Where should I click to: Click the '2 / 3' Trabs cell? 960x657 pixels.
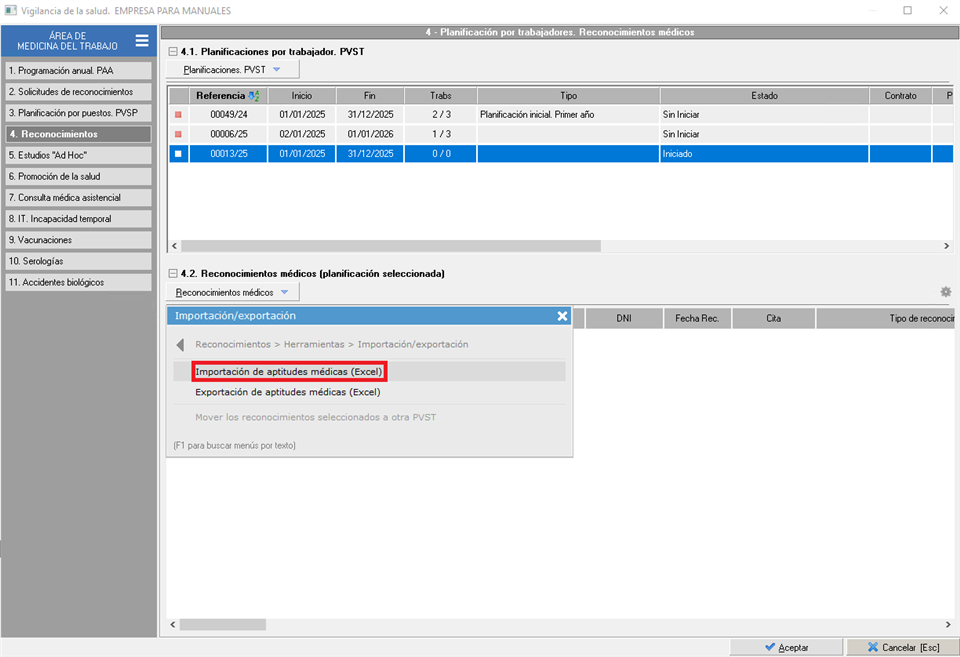pyautogui.click(x=441, y=115)
